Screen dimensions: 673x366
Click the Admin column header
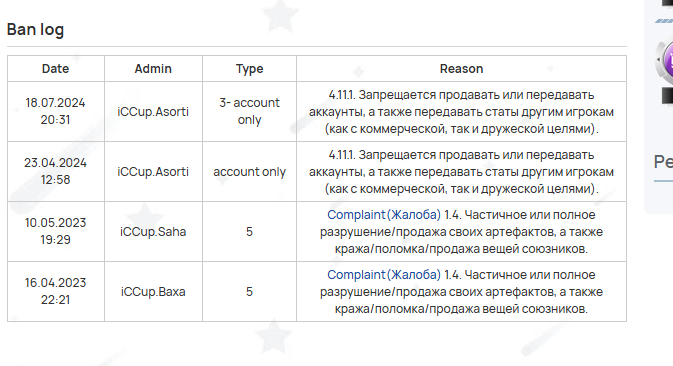(x=153, y=69)
